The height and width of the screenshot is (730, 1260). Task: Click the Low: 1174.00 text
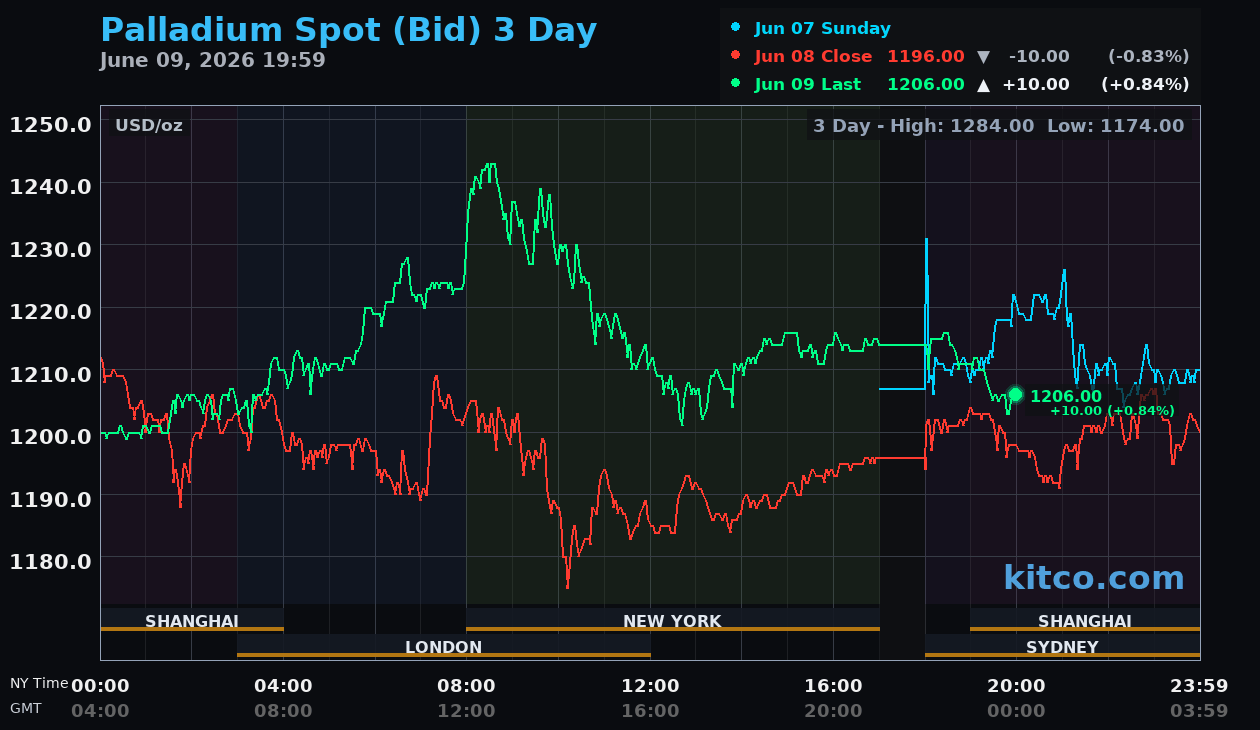click(1116, 125)
